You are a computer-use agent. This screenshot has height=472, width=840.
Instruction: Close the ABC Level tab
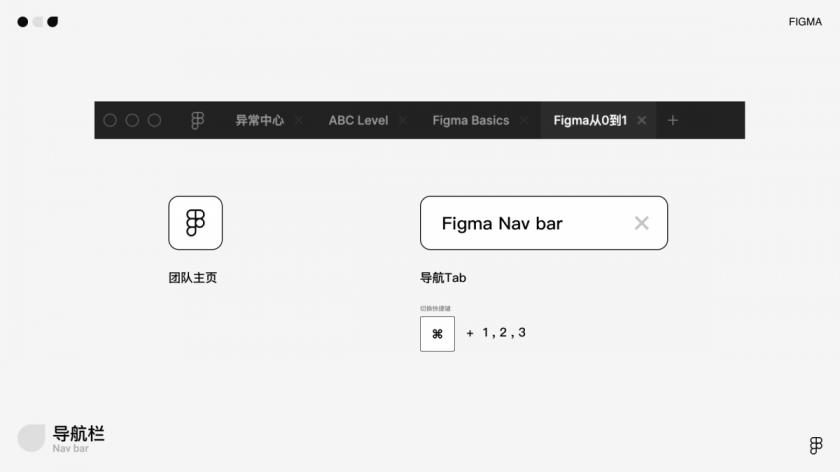[x=403, y=121]
